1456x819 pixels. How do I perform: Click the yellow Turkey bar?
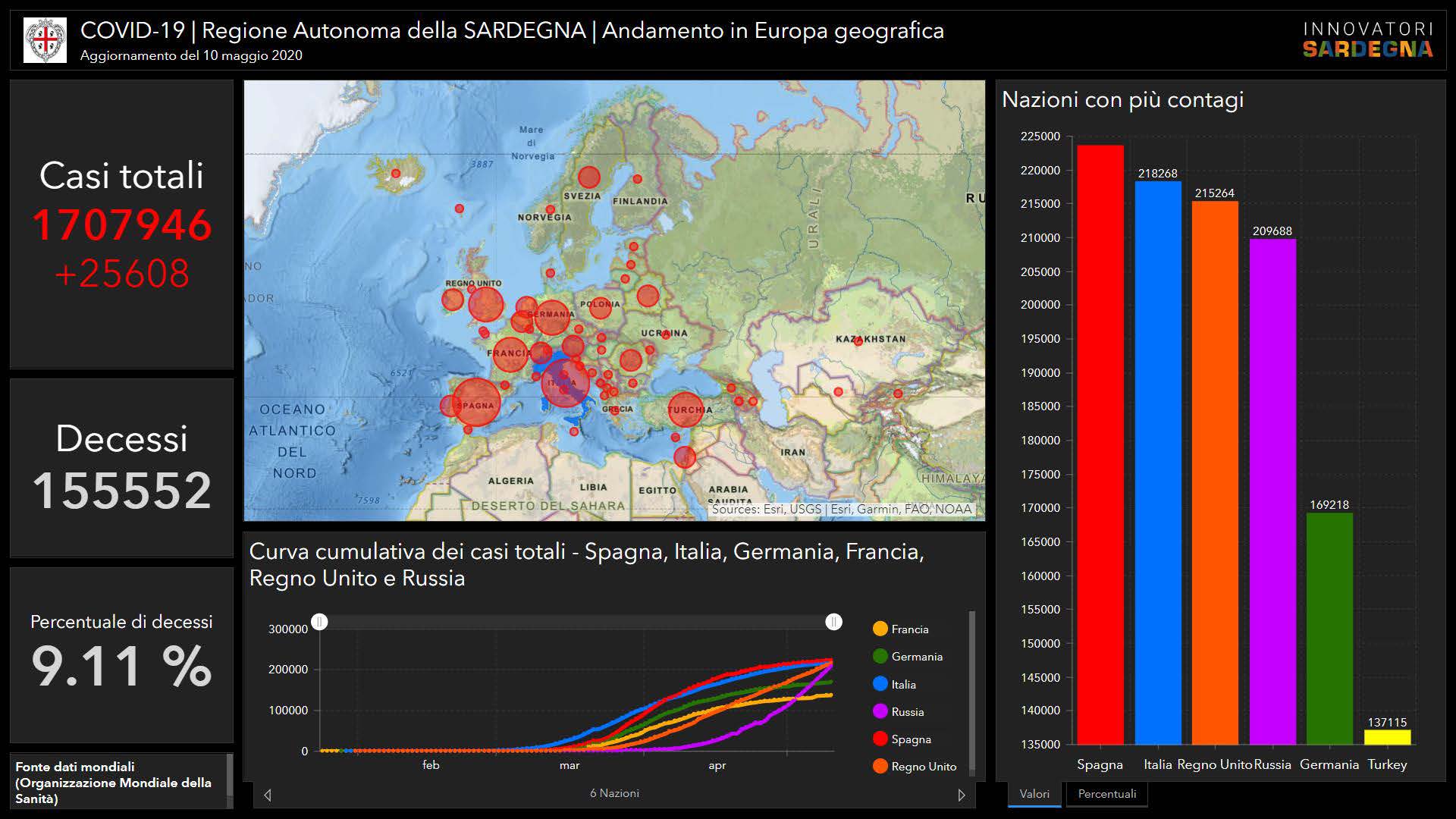pyautogui.click(x=1387, y=737)
